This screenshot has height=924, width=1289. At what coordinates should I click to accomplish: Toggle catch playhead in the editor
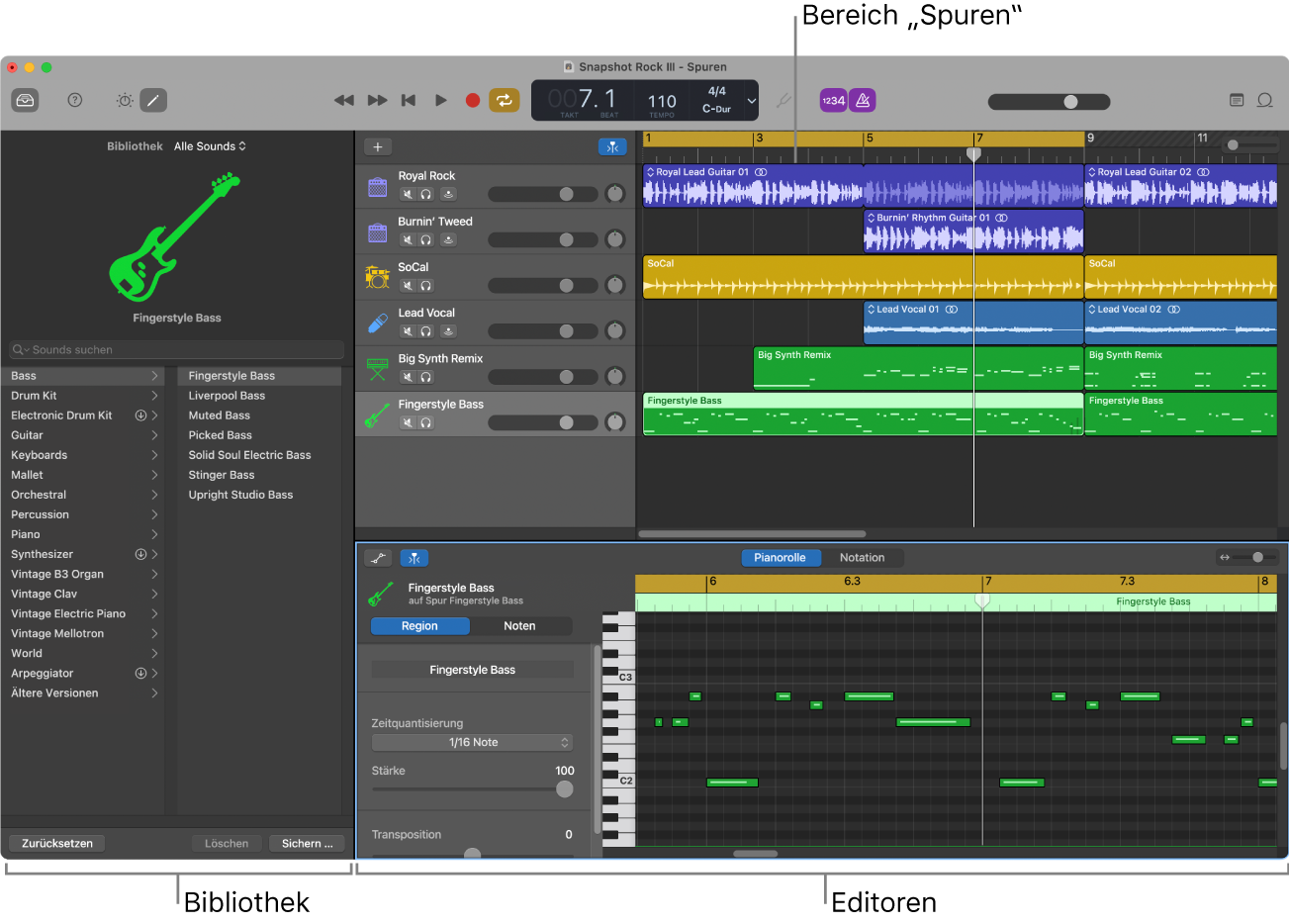click(414, 557)
